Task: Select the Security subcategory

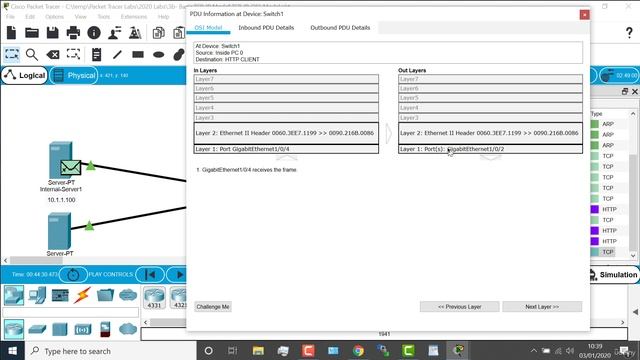Action: (105, 329)
